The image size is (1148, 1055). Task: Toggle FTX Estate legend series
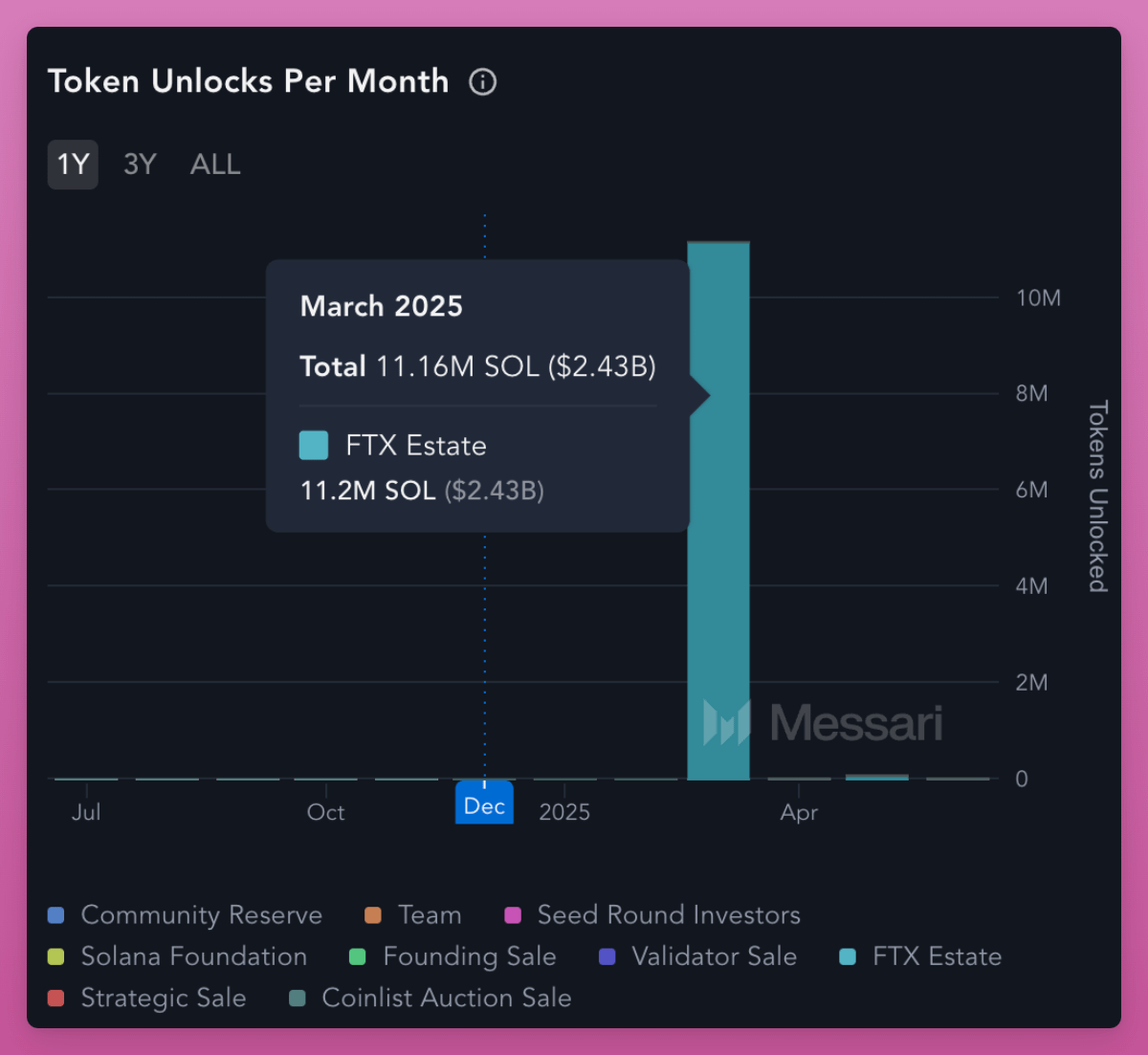920,956
